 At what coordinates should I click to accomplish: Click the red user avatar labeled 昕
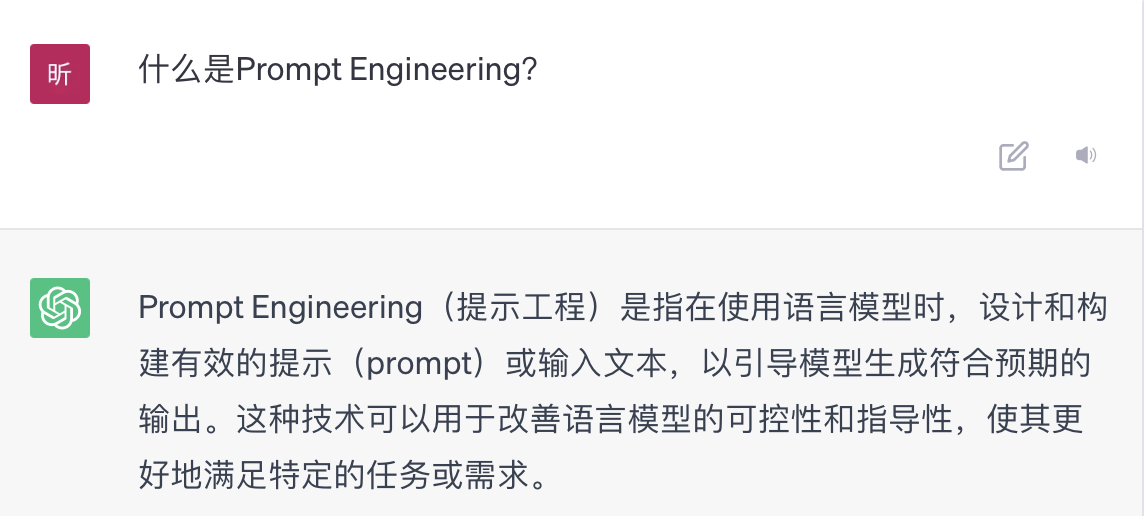pos(60,74)
